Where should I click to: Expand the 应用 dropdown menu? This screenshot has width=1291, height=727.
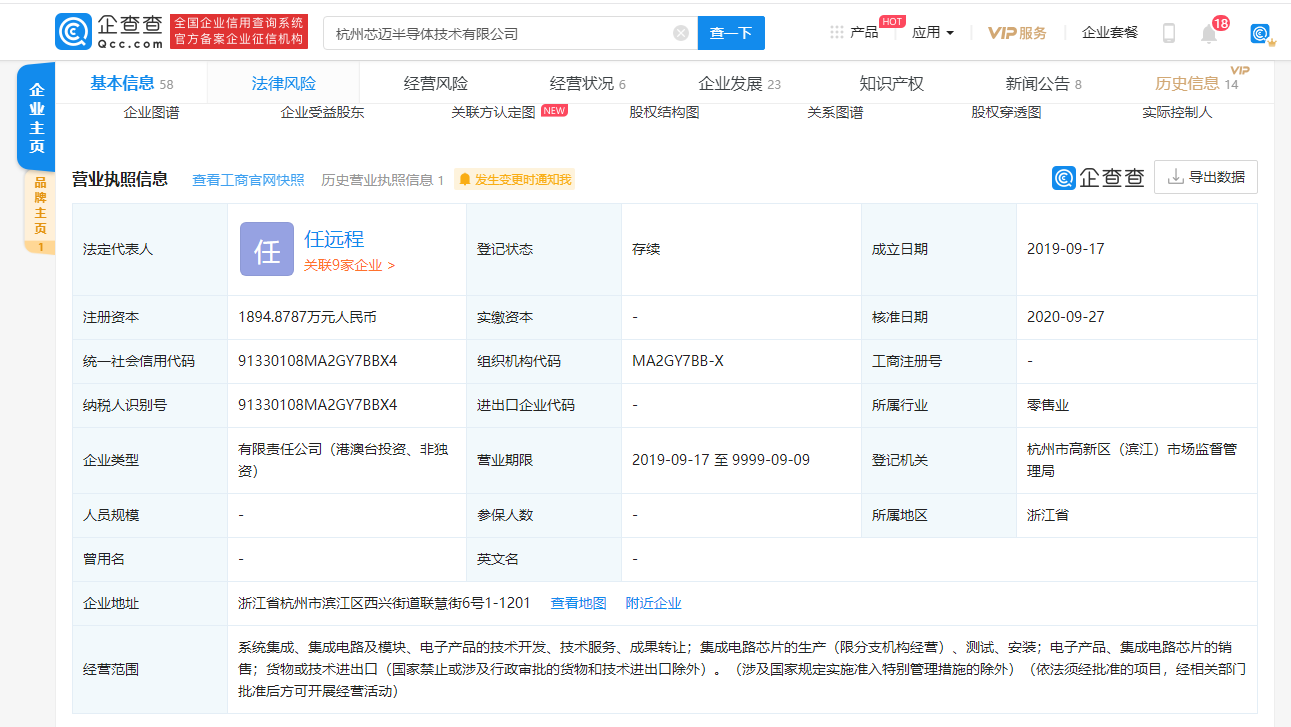pyautogui.click(x=932, y=33)
